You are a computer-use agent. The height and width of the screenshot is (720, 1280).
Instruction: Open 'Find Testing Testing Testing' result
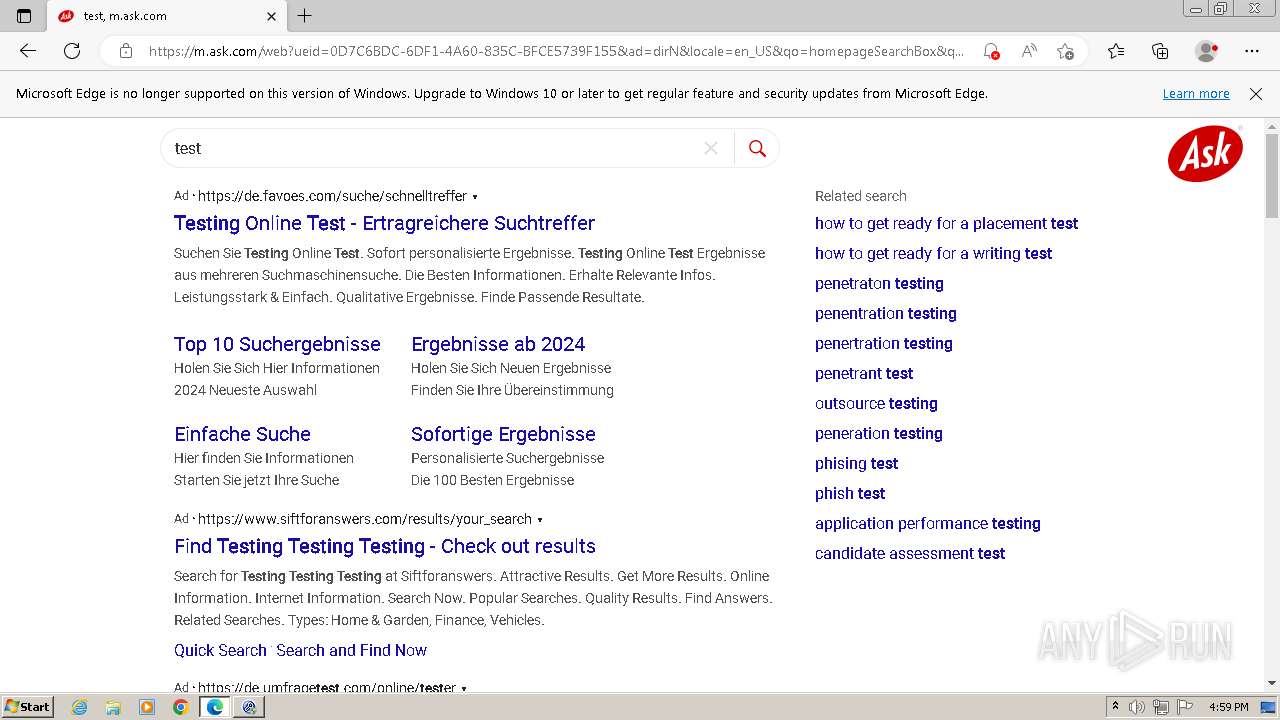click(x=385, y=546)
